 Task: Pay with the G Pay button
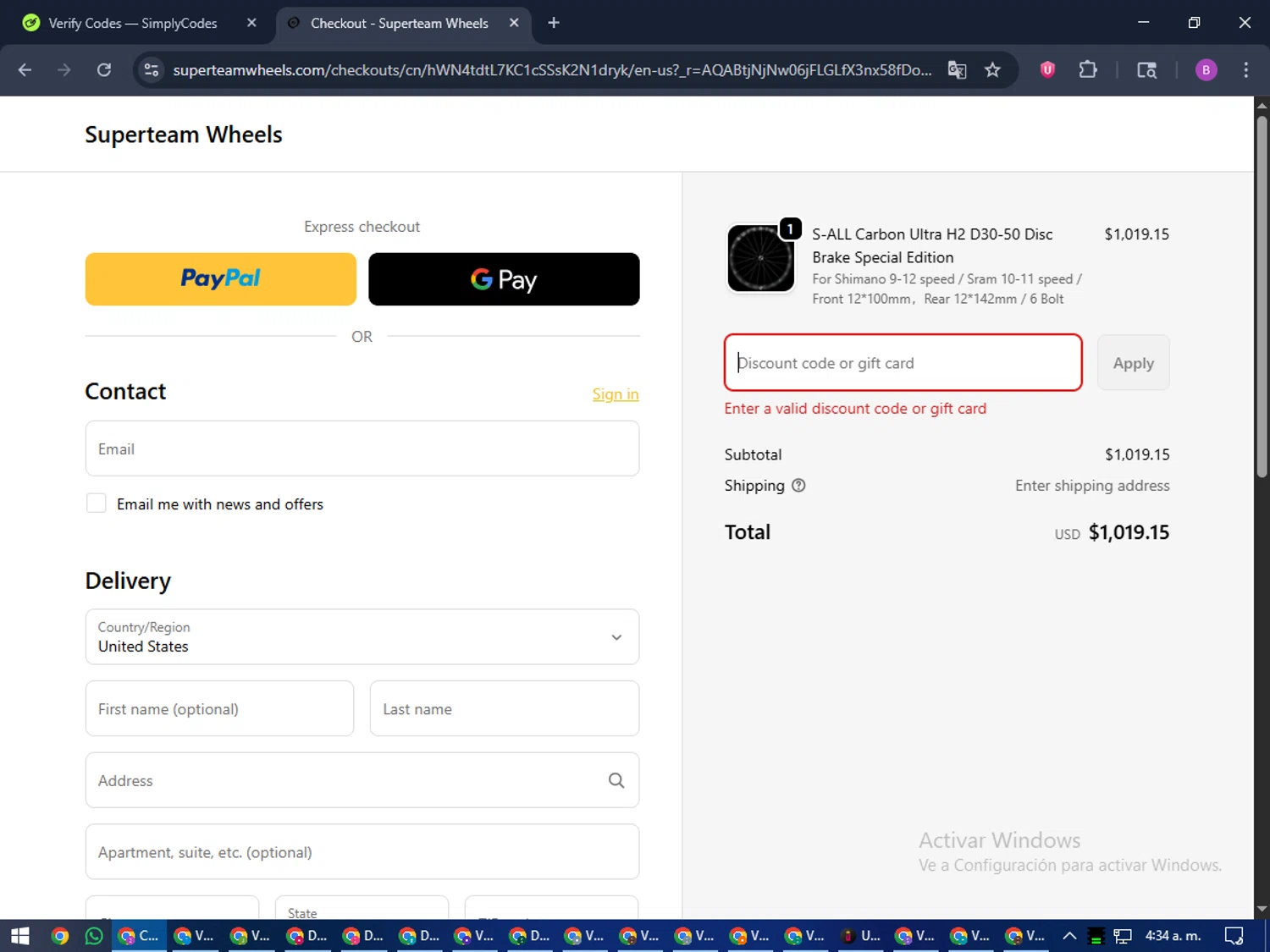point(504,279)
